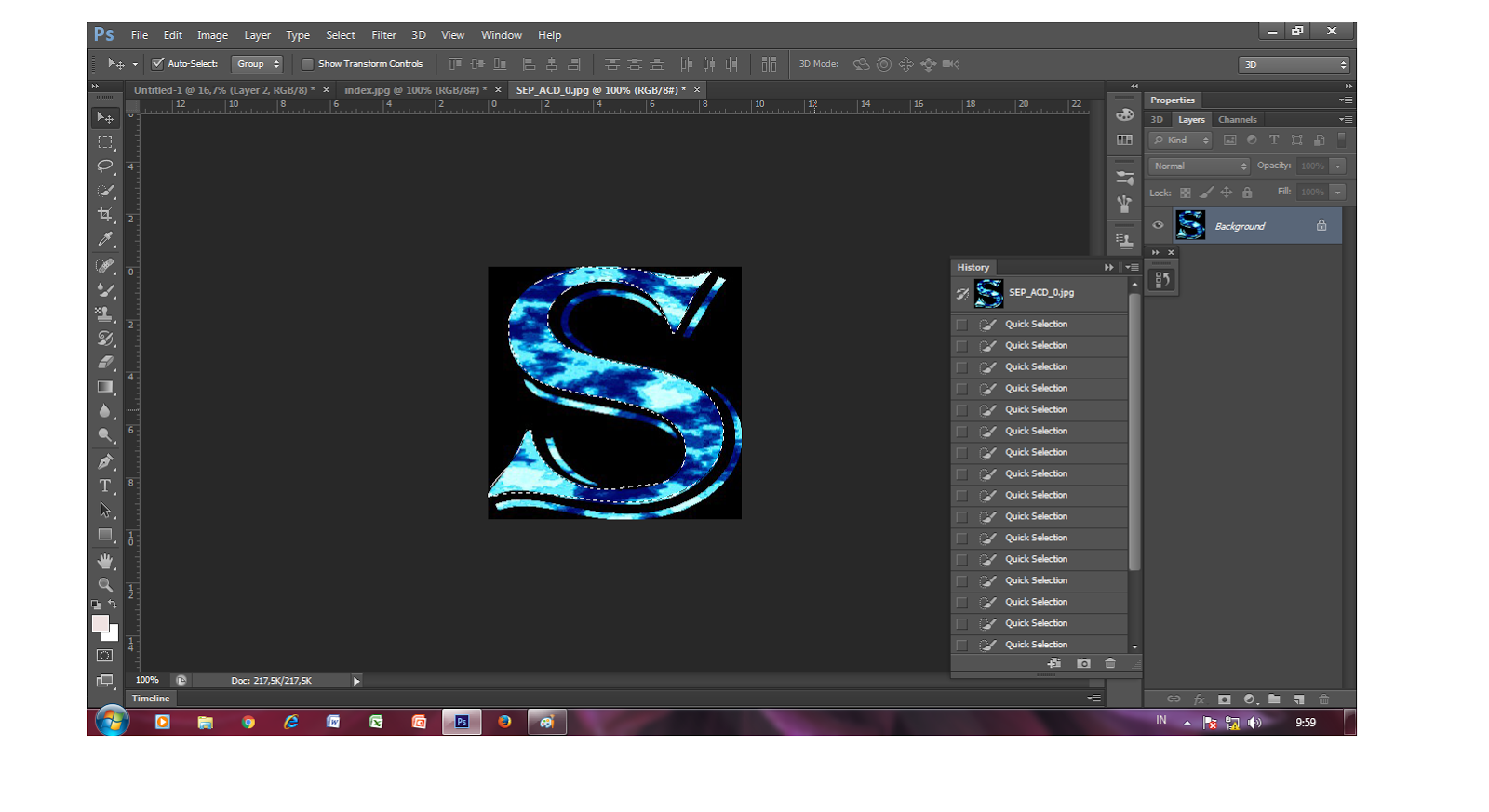Select the Rectangle shape tool

[x=105, y=535]
